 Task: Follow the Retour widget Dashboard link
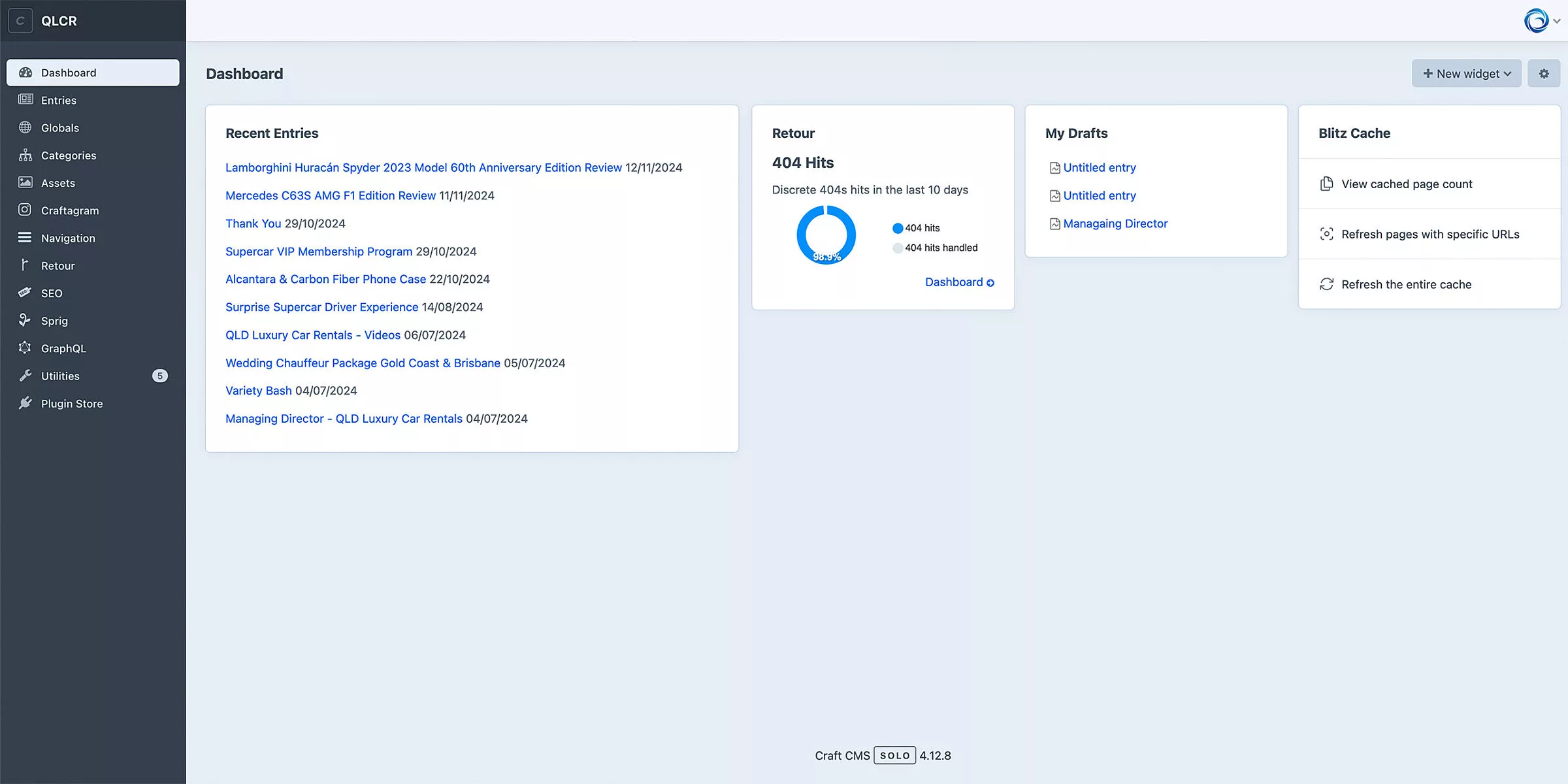[959, 282]
